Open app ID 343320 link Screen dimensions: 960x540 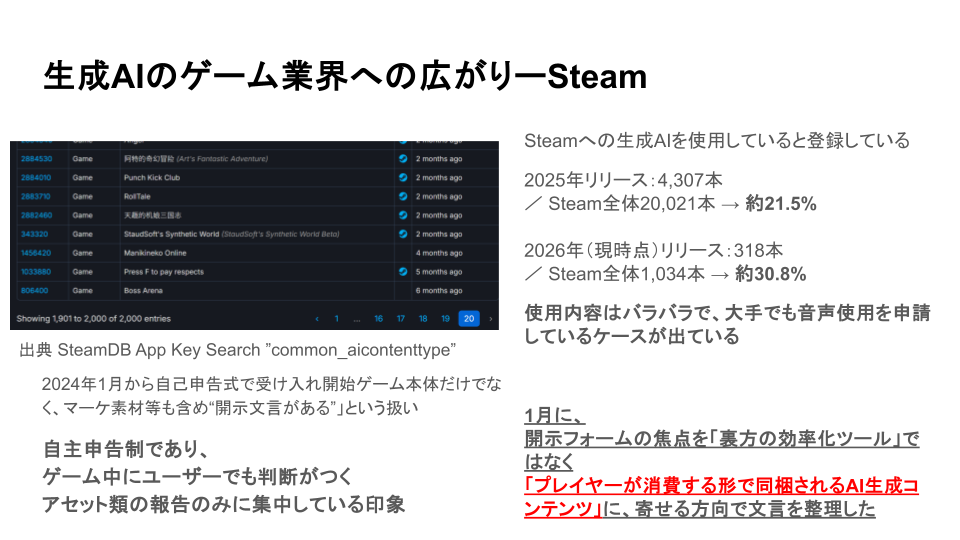(34, 234)
